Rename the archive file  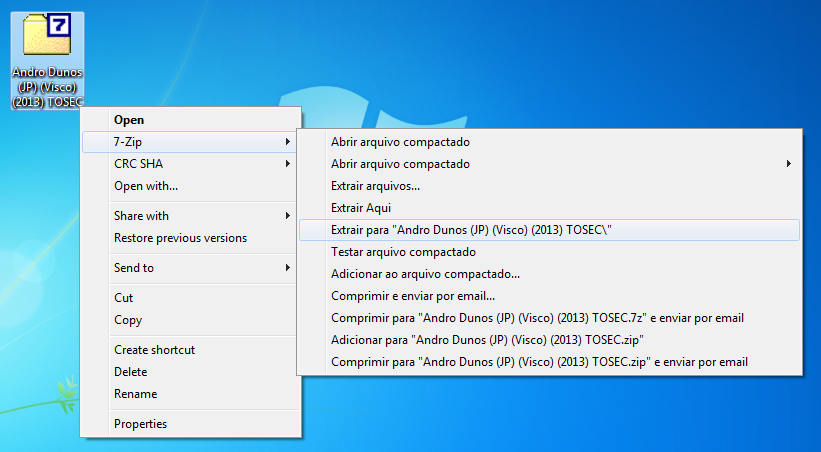tap(135, 394)
